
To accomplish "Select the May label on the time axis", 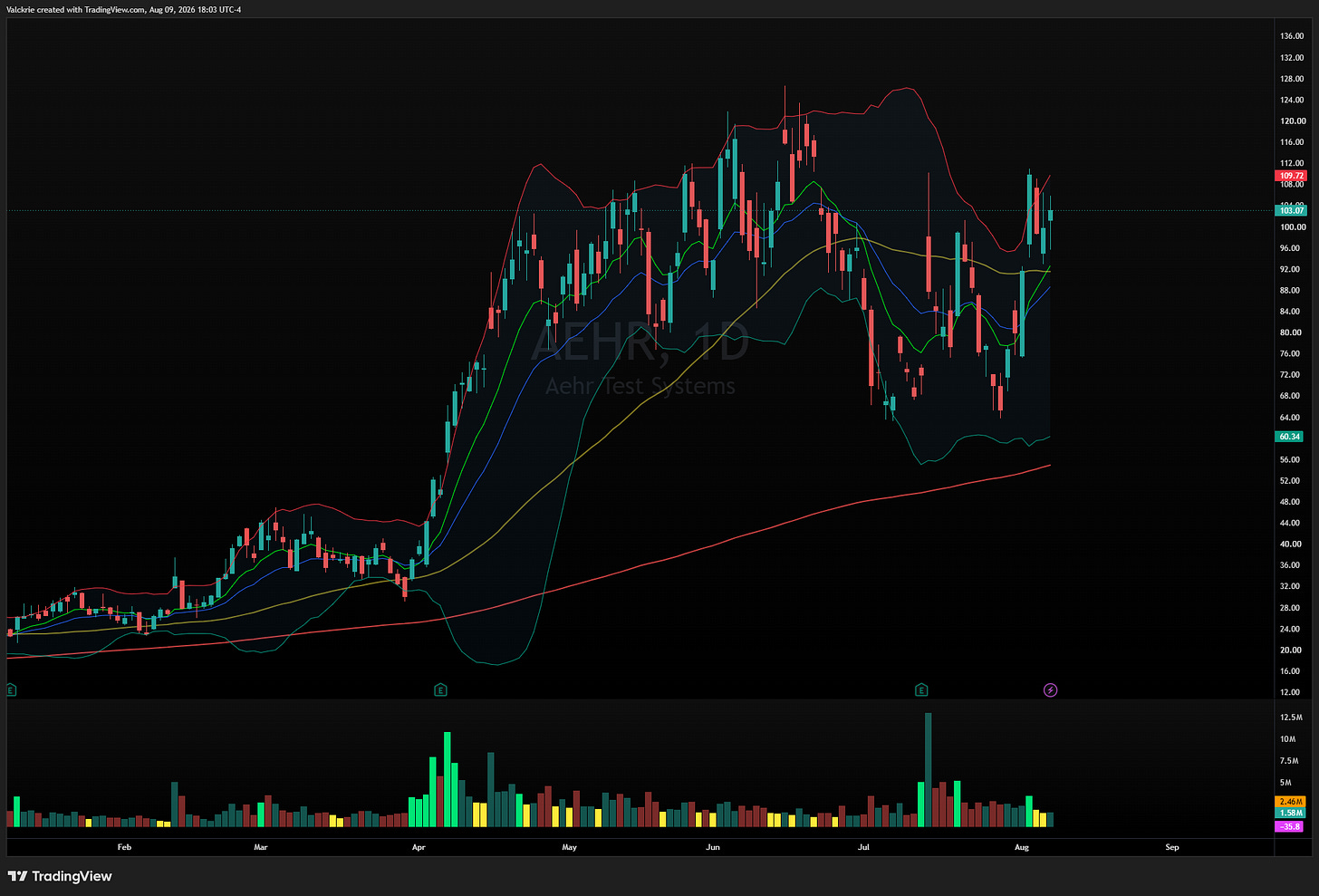I will (x=569, y=847).
